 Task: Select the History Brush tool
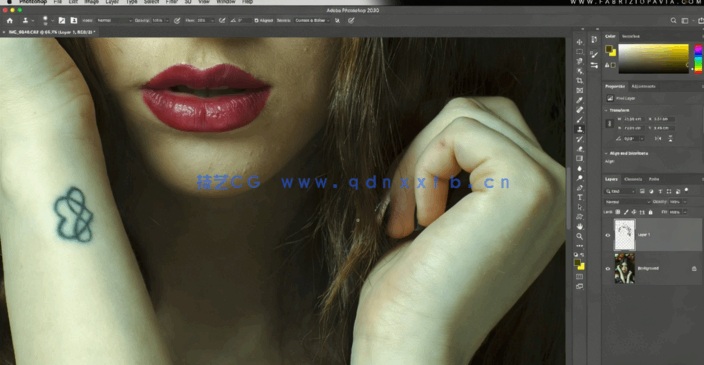pos(580,139)
